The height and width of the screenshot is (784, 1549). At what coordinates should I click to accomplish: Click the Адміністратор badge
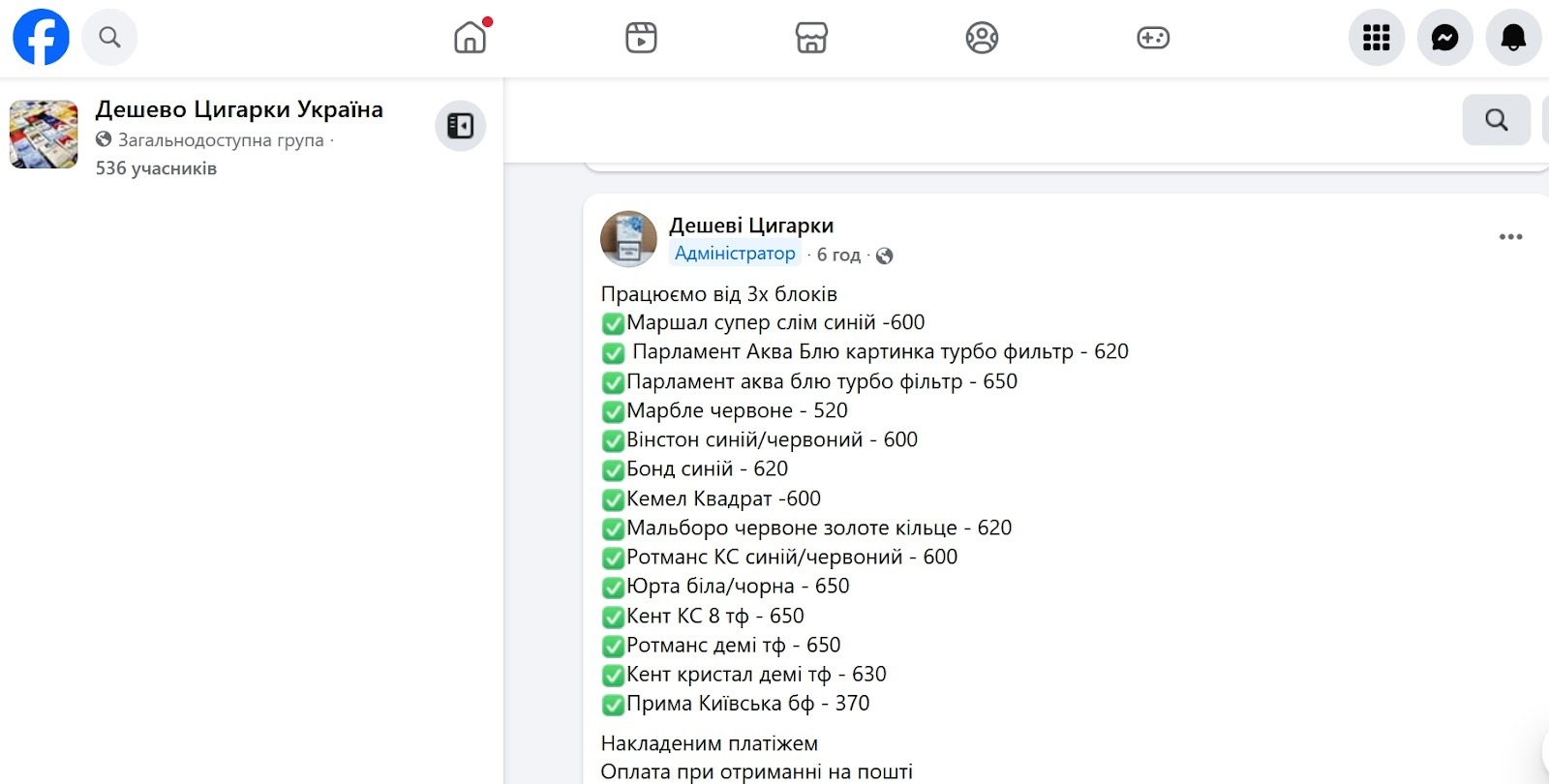pos(735,254)
